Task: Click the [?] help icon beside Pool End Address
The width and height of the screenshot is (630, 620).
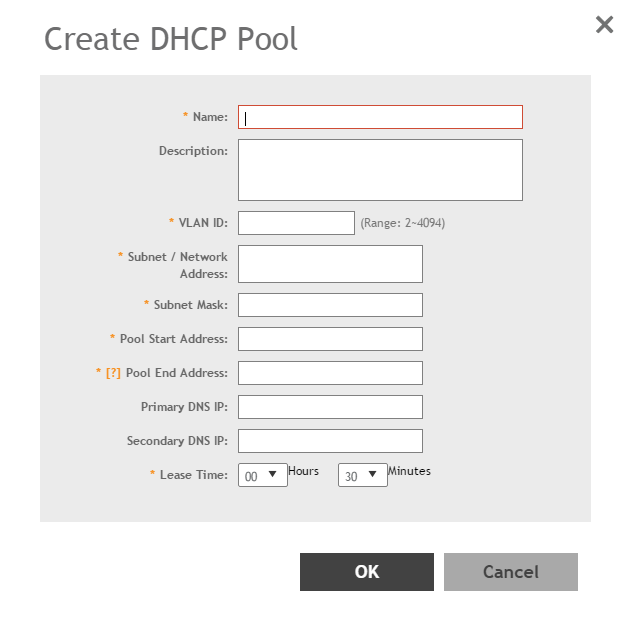Action: (112, 373)
